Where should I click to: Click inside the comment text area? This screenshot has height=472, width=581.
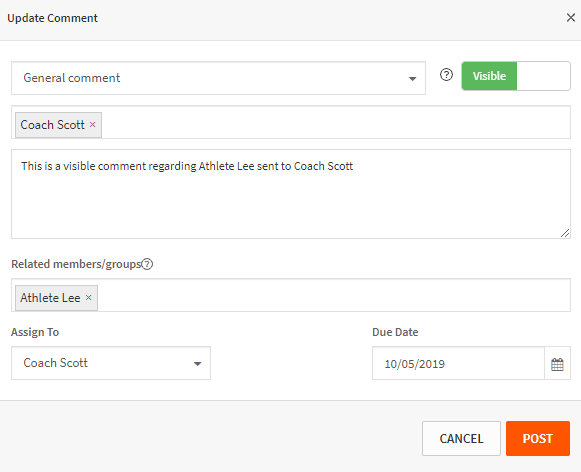point(291,194)
